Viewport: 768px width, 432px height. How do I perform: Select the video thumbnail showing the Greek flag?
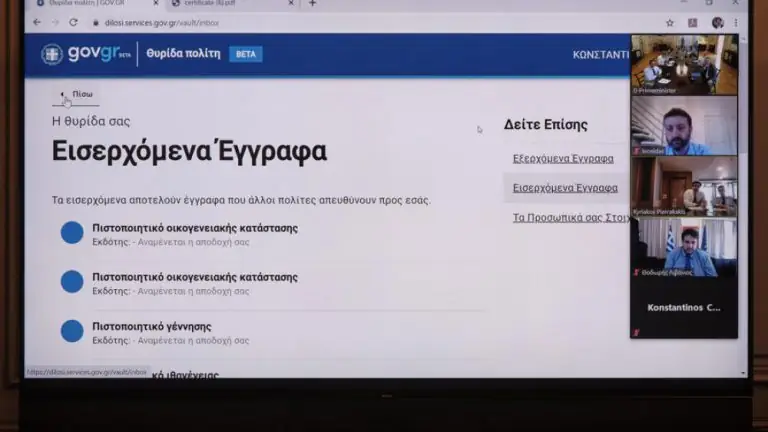(x=684, y=247)
